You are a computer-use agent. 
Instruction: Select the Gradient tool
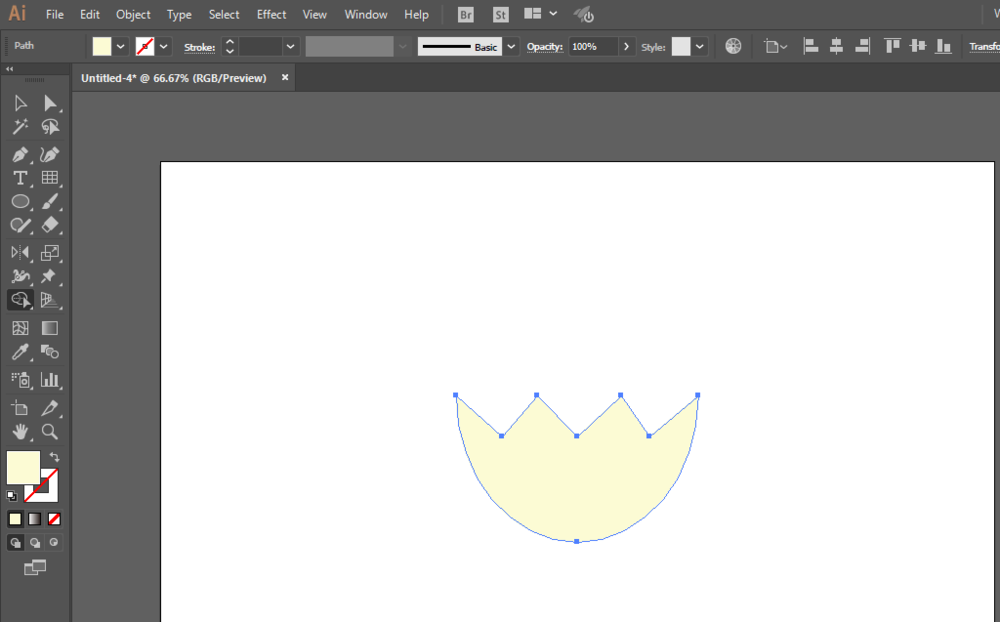pyautogui.click(x=50, y=328)
